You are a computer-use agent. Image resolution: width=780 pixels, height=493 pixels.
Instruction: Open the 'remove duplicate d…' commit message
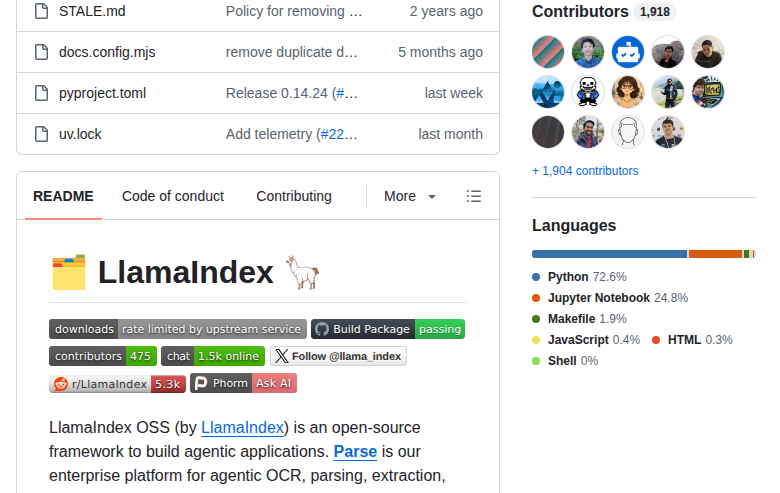(292, 52)
